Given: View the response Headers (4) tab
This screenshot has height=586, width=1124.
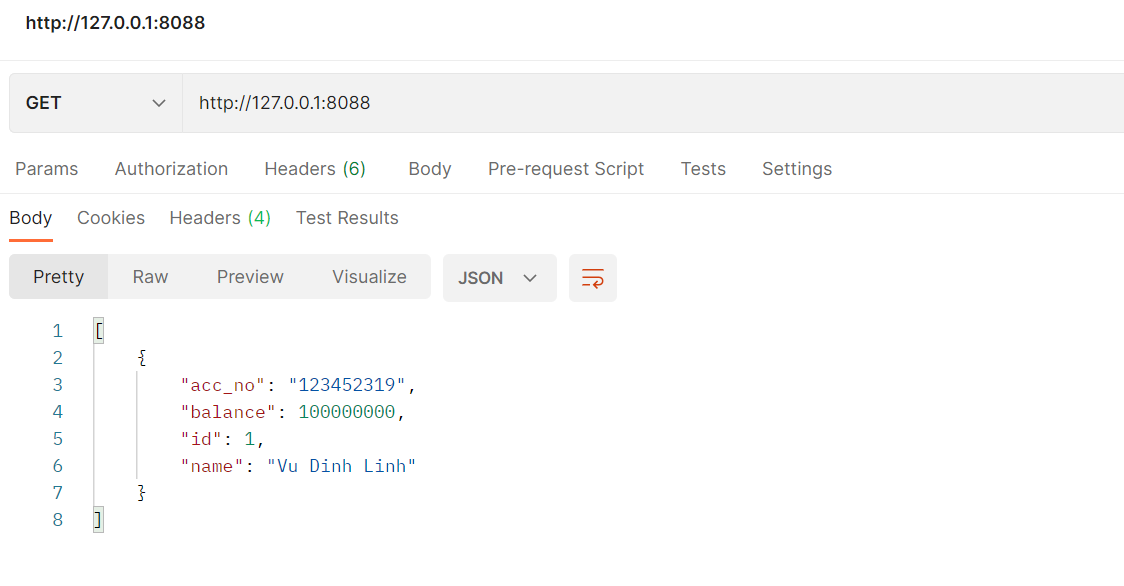Looking at the screenshot, I should [x=219, y=217].
